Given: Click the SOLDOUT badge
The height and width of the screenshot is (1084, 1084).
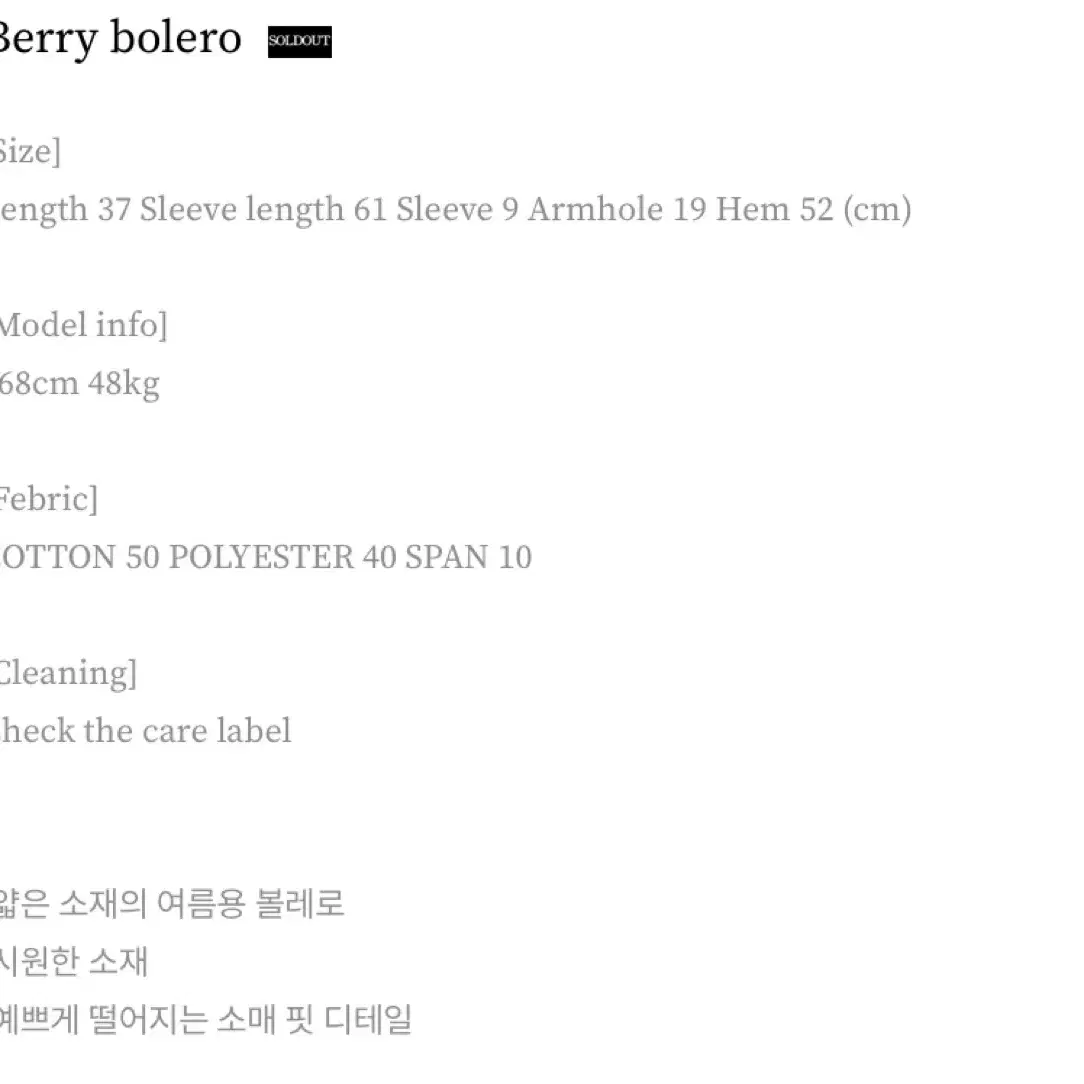Looking at the screenshot, I should [299, 41].
